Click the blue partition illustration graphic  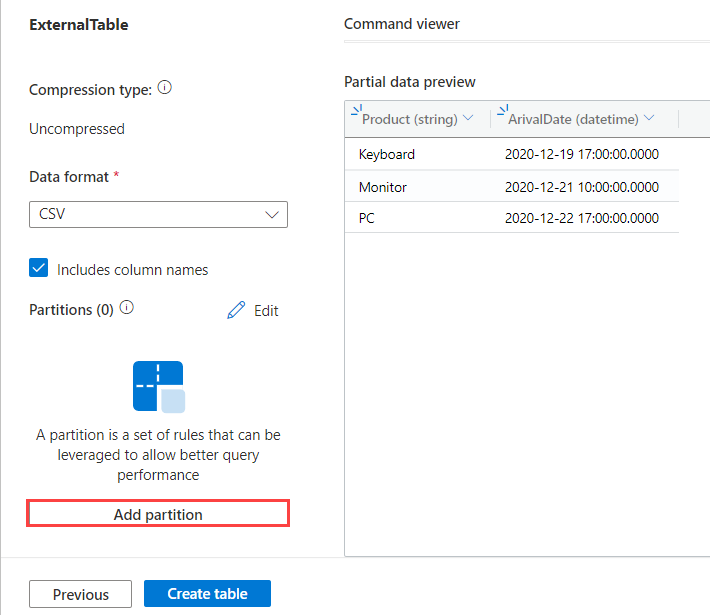click(158, 386)
